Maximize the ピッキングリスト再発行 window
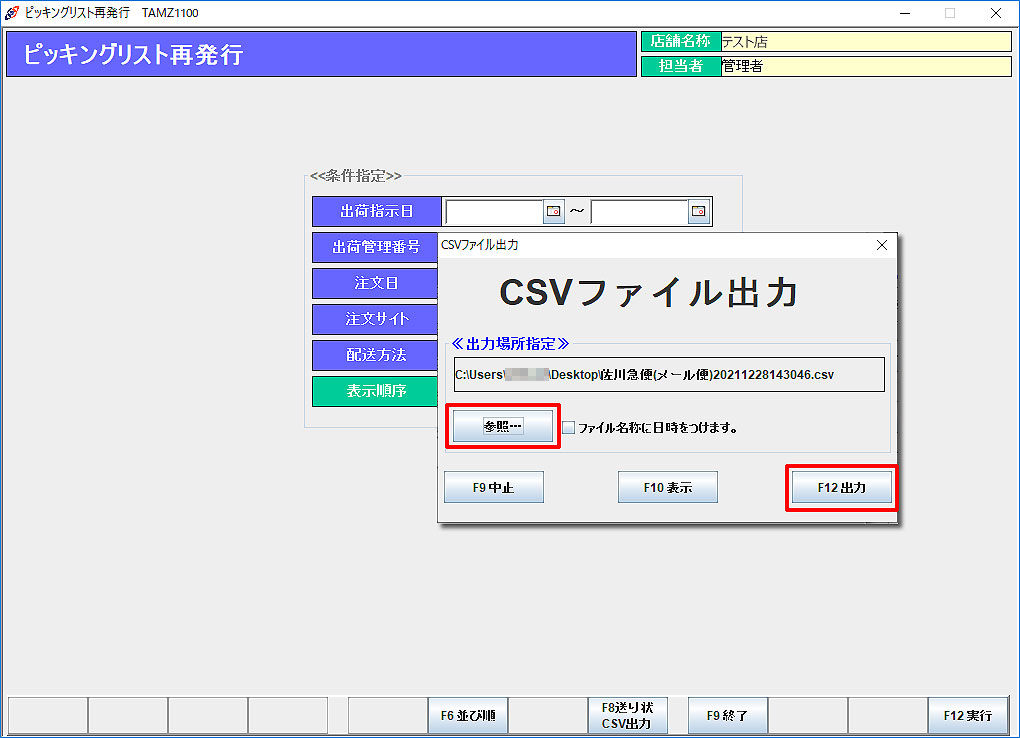The height and width of the screenshot is (738, 1020). [x=950, y=13]
